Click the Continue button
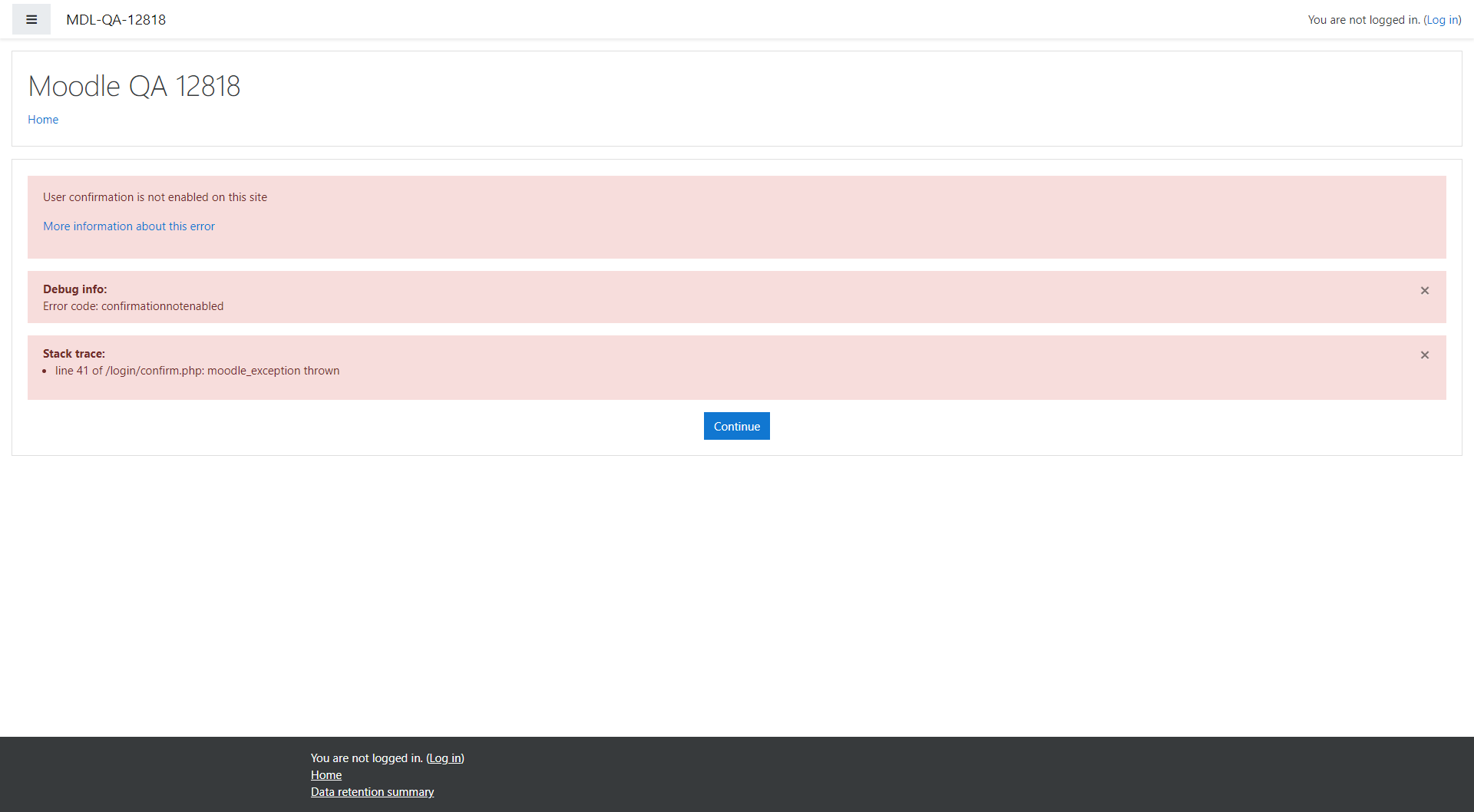The width and height of the screenshot is (1474, 812). 737,426
